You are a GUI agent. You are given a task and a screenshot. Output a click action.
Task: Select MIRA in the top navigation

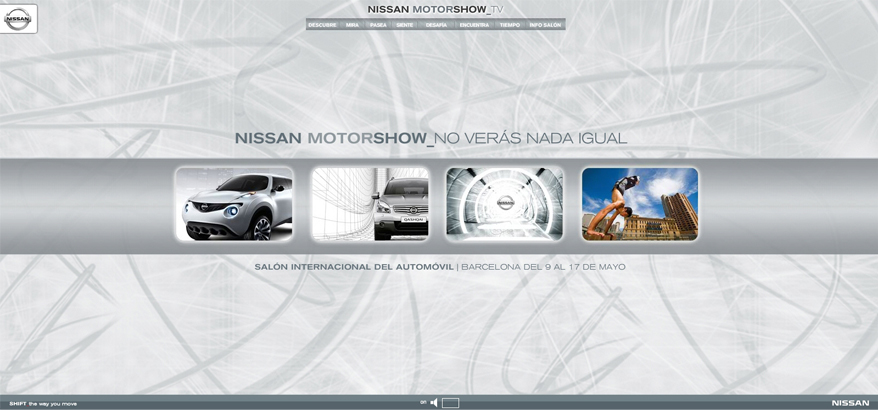352,25
